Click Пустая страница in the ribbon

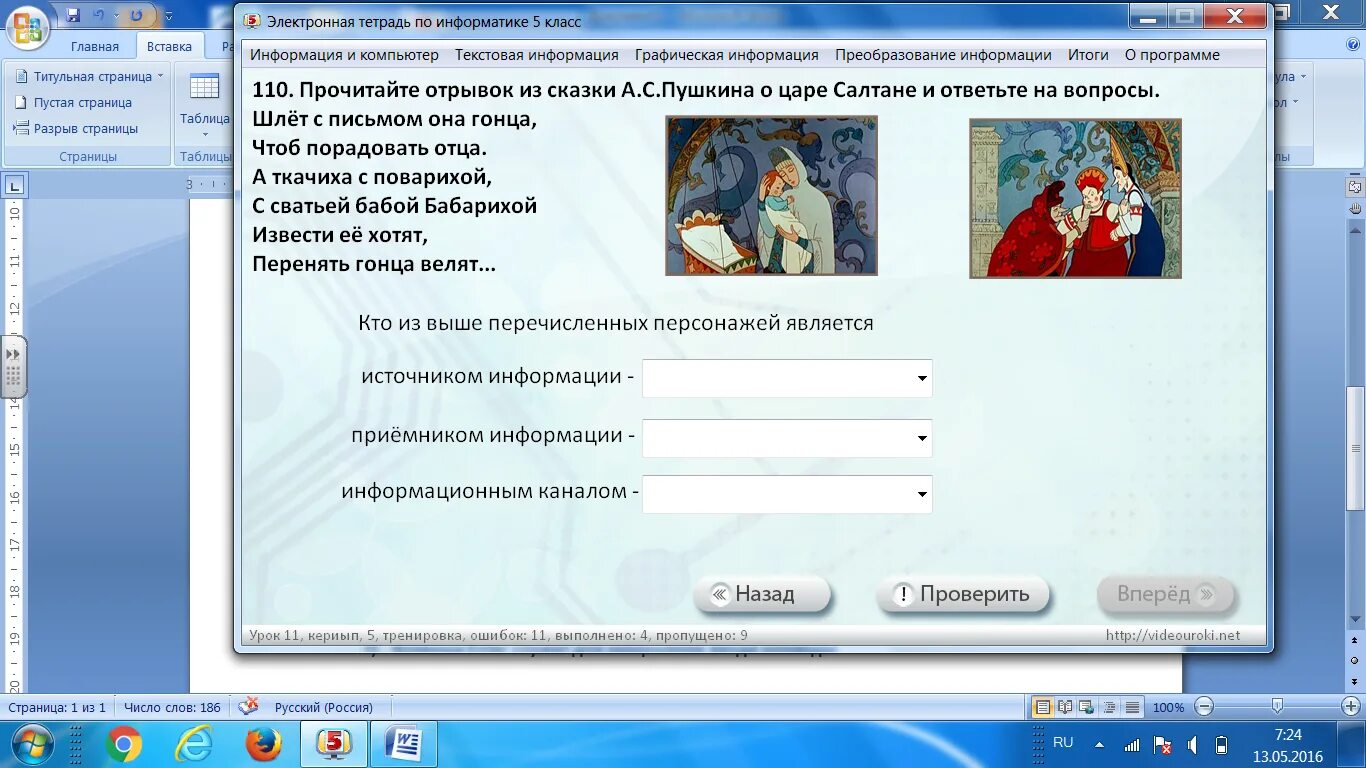(75, 102)
